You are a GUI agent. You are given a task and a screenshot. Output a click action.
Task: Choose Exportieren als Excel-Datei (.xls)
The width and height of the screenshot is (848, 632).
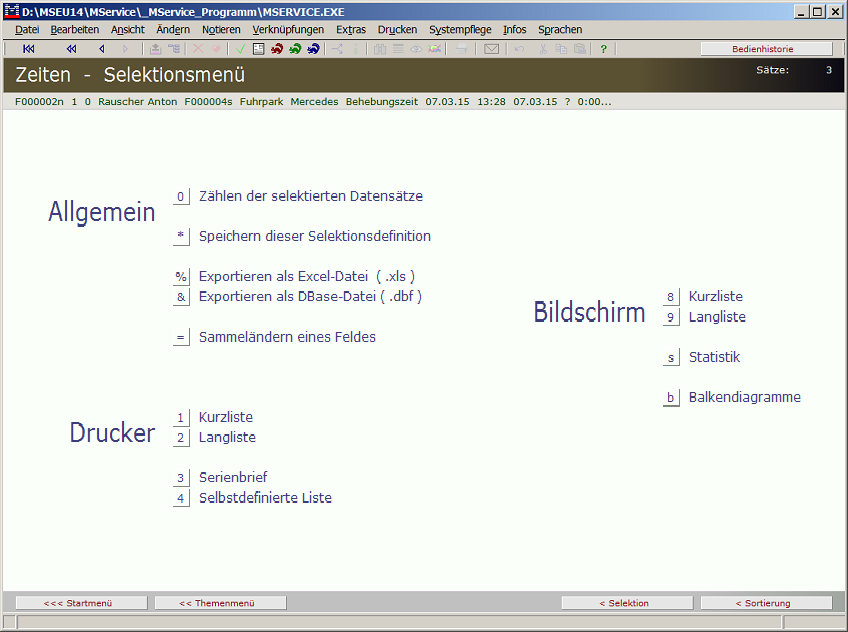[x=306, y=277]
